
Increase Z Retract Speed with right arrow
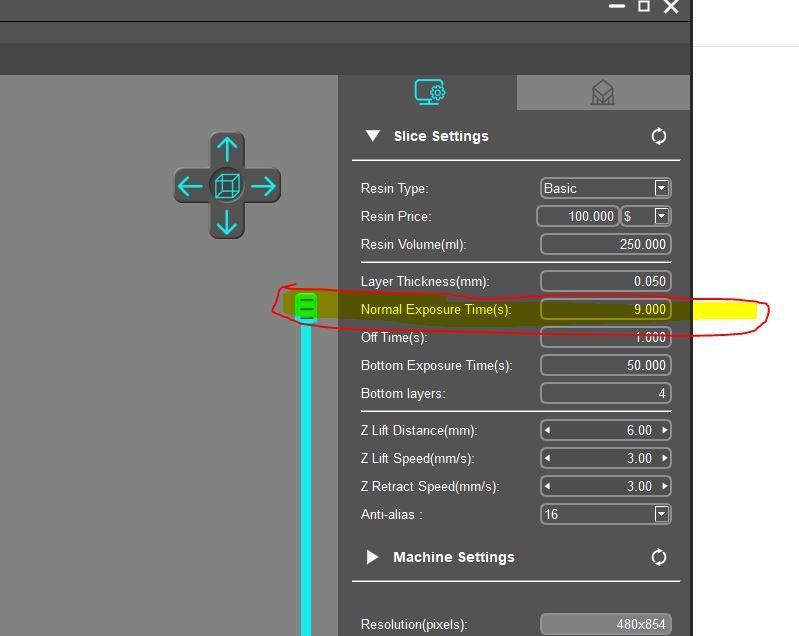[664, 486]
